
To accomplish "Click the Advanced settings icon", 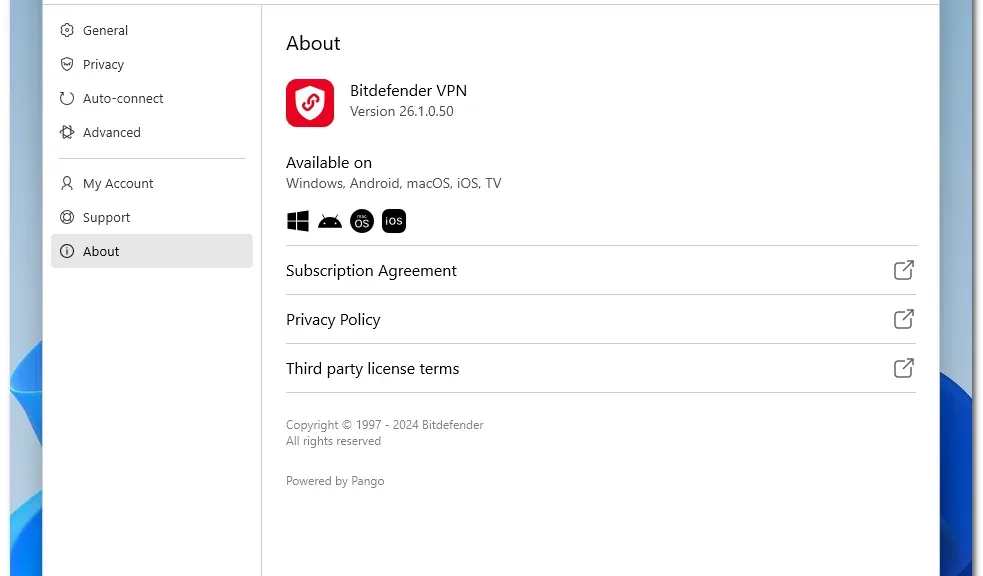I will pyautogui.click(x=67, y=132).
